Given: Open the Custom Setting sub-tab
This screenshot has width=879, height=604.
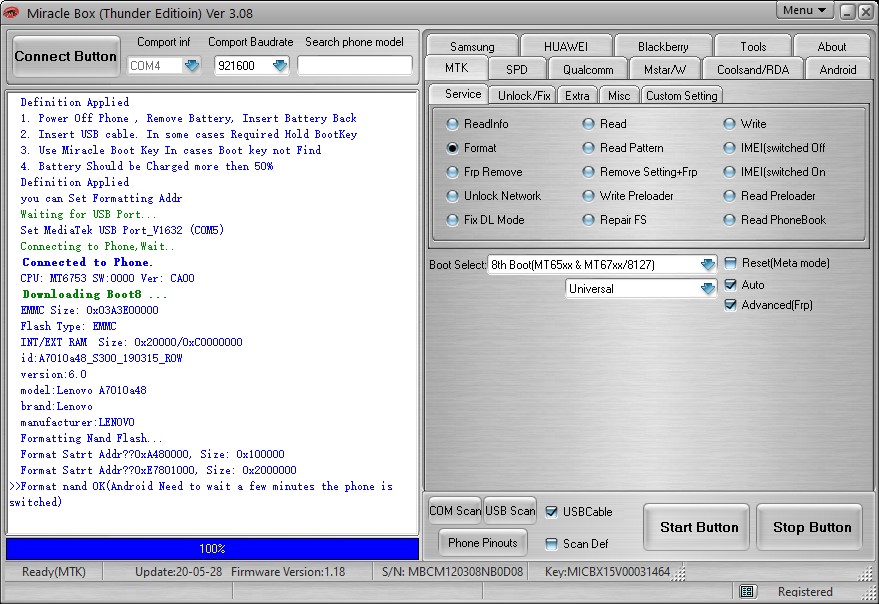Looking at the screenshot, I should pos(682,96).
